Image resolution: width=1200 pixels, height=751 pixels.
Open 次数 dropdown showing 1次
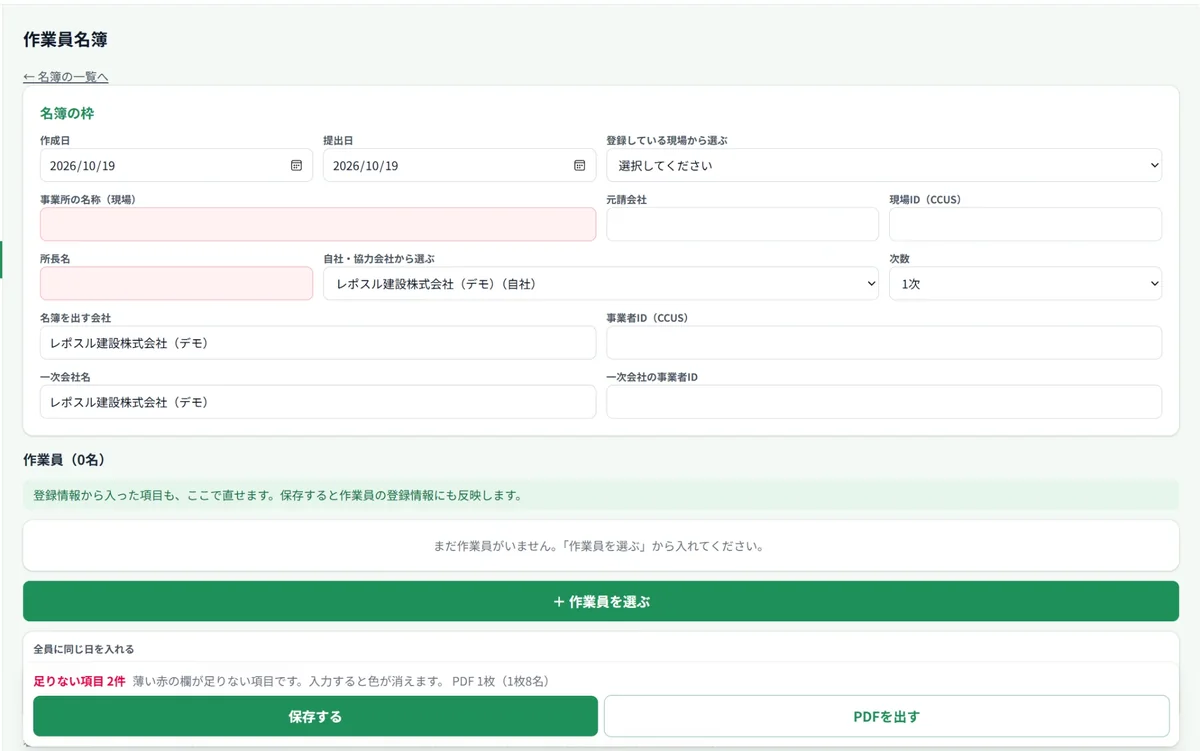(1025, 284)
